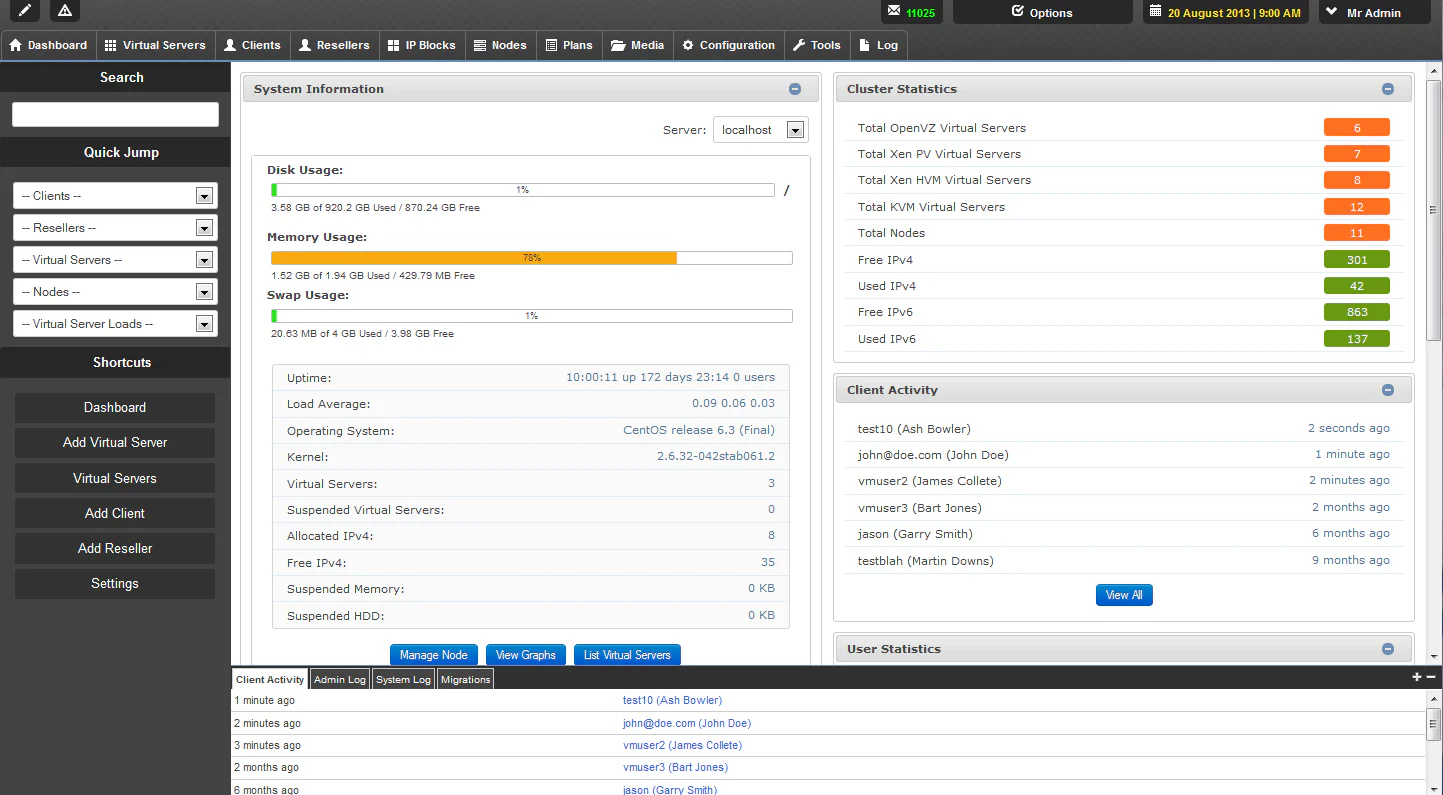Collapse the Cluster Statistics panel
Image resolution: width=1443 pixels, height=795 pixels.
tap(1388, 88)
